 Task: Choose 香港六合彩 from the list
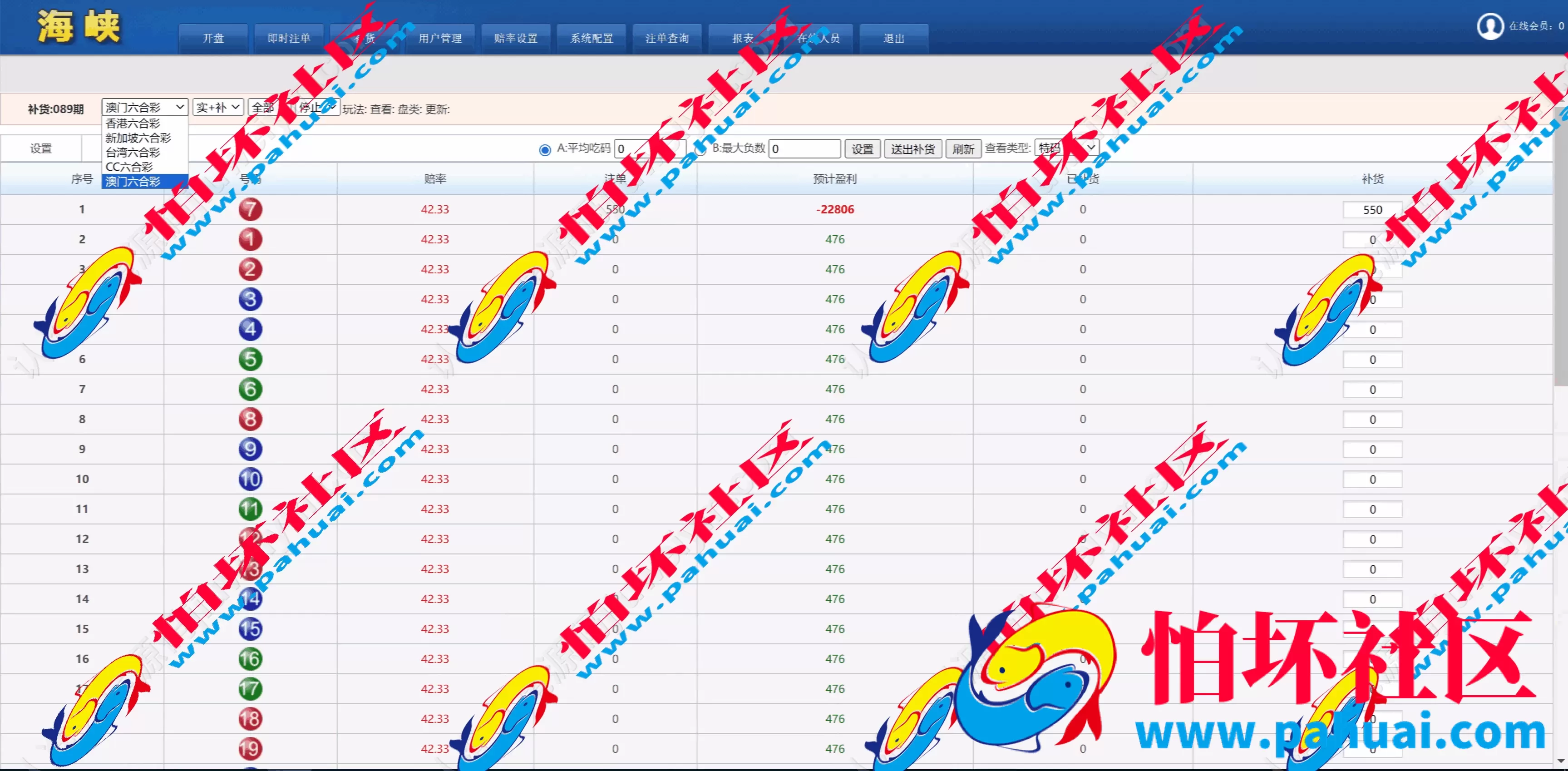coord(145,123)
